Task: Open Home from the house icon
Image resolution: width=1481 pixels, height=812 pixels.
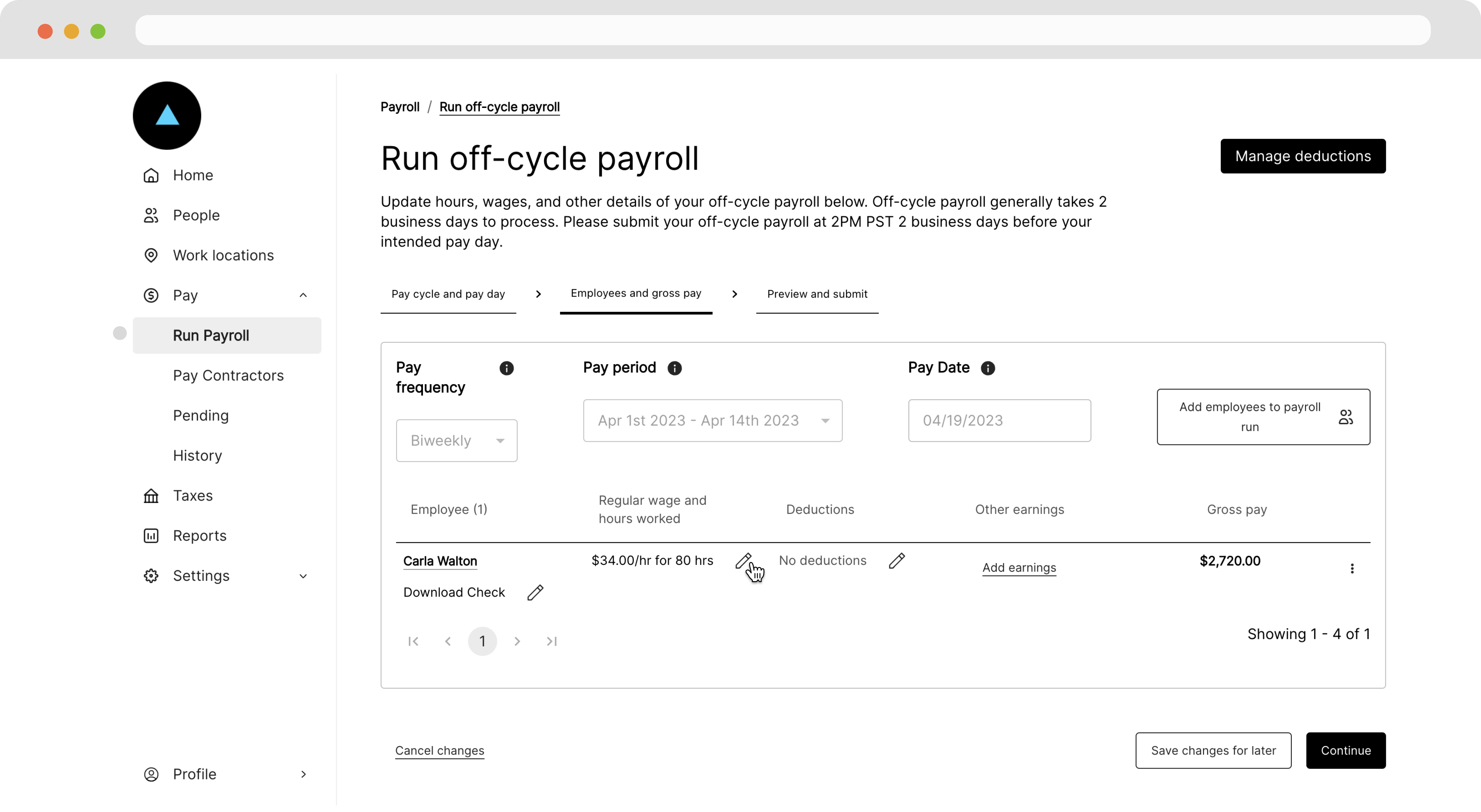Action: 151,175
